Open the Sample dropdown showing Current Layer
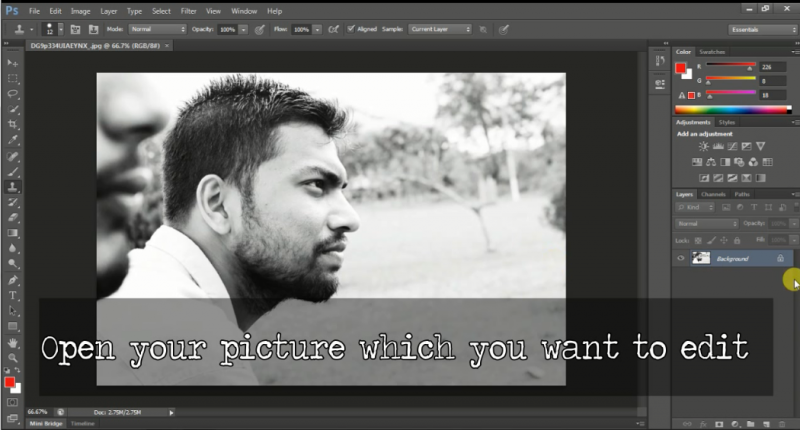800x430 pixels. click(x=439, y=29)
